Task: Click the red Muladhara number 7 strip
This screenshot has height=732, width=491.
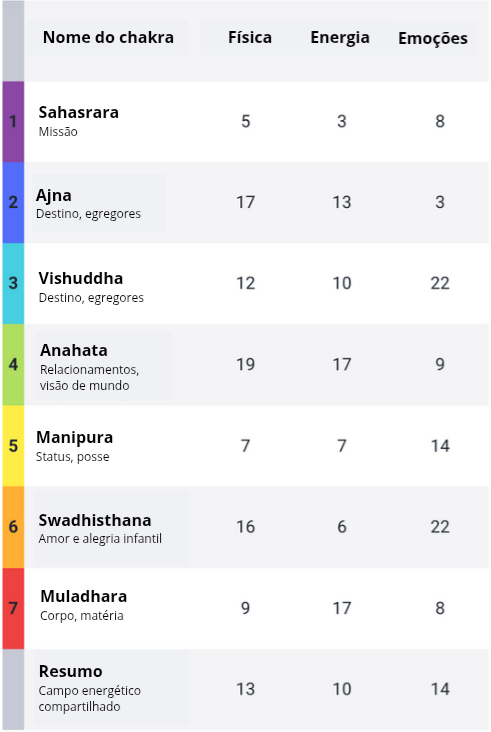Action: point(13,608)
